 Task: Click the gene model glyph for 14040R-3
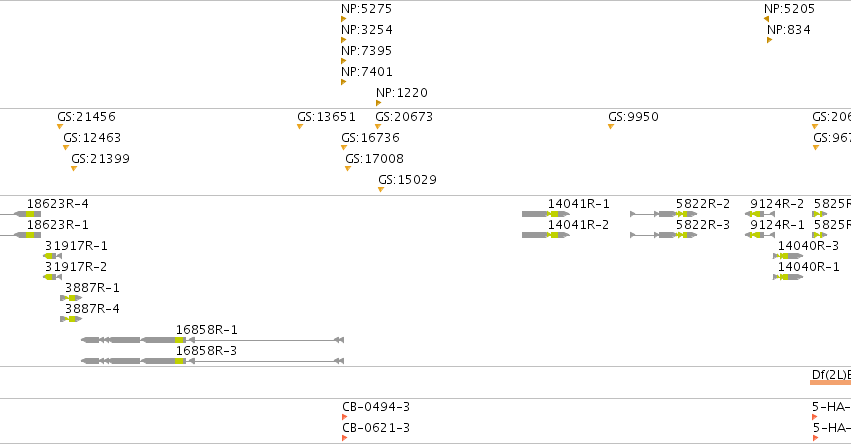tap(788, 256)
